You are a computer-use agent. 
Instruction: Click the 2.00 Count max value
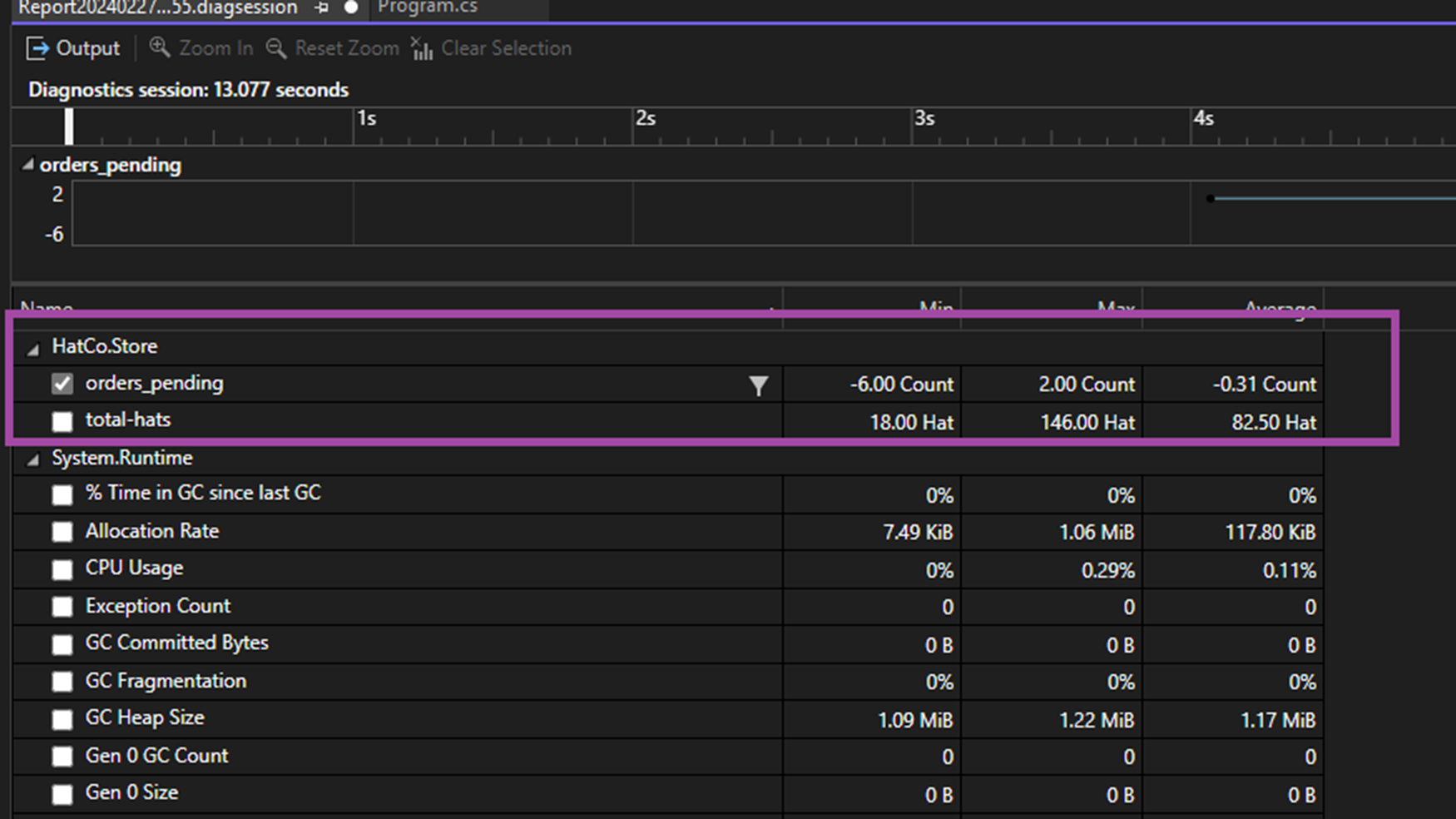1087,385
